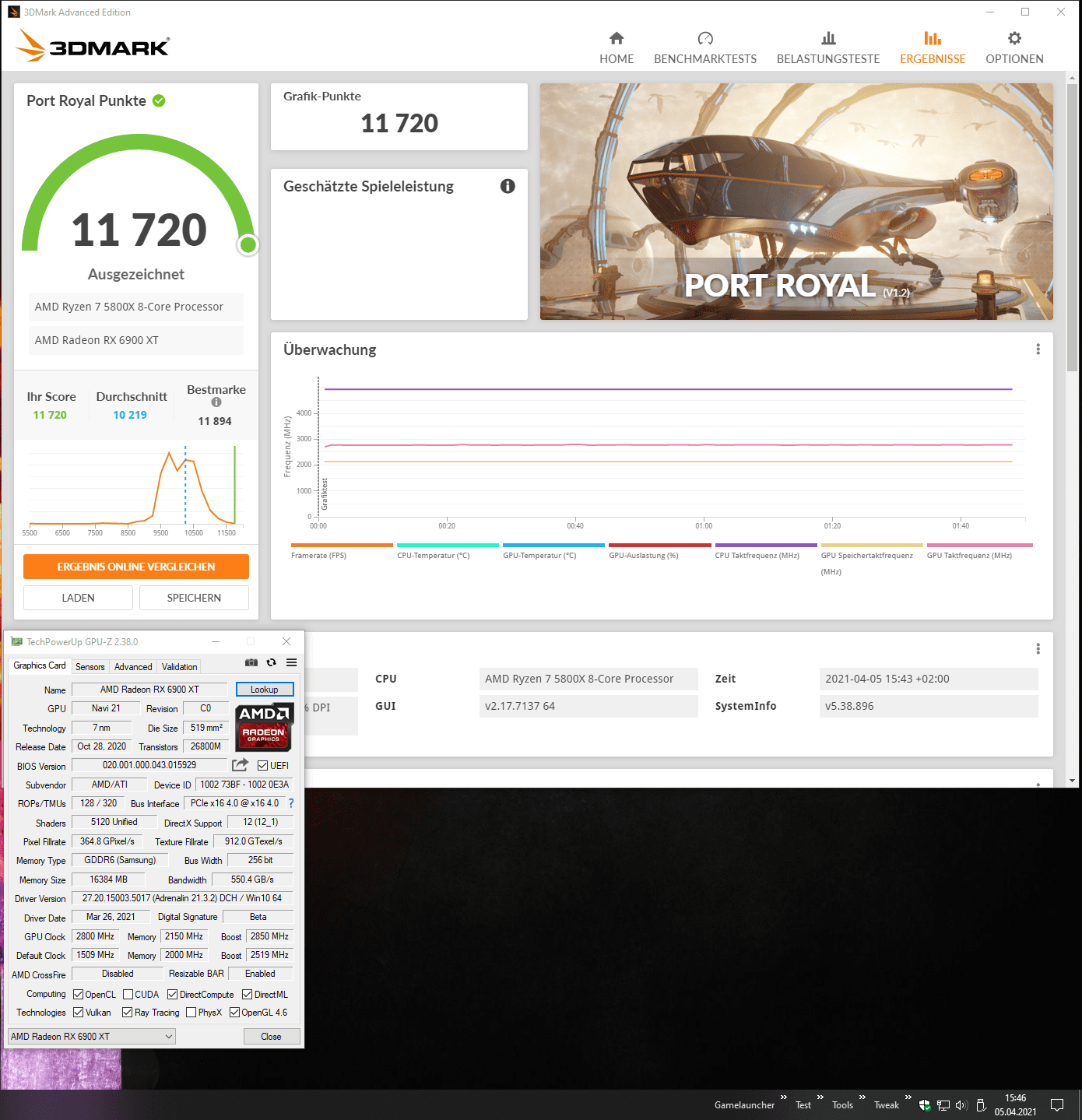This screenshot has width=1082, height=1120.
Task: Toggle the CPU-Temperatur legend color bar
Action: click(x=448, y=545)
